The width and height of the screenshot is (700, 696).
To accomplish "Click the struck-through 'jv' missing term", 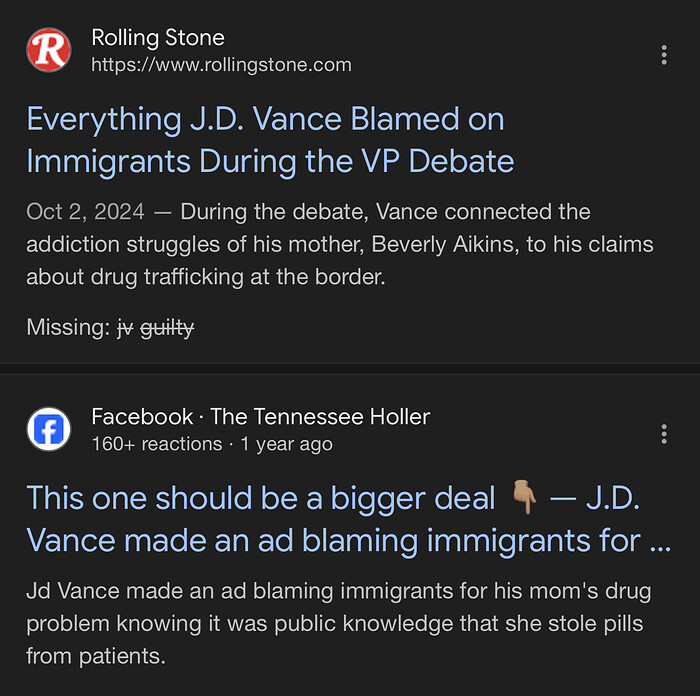I will [125, 327].
